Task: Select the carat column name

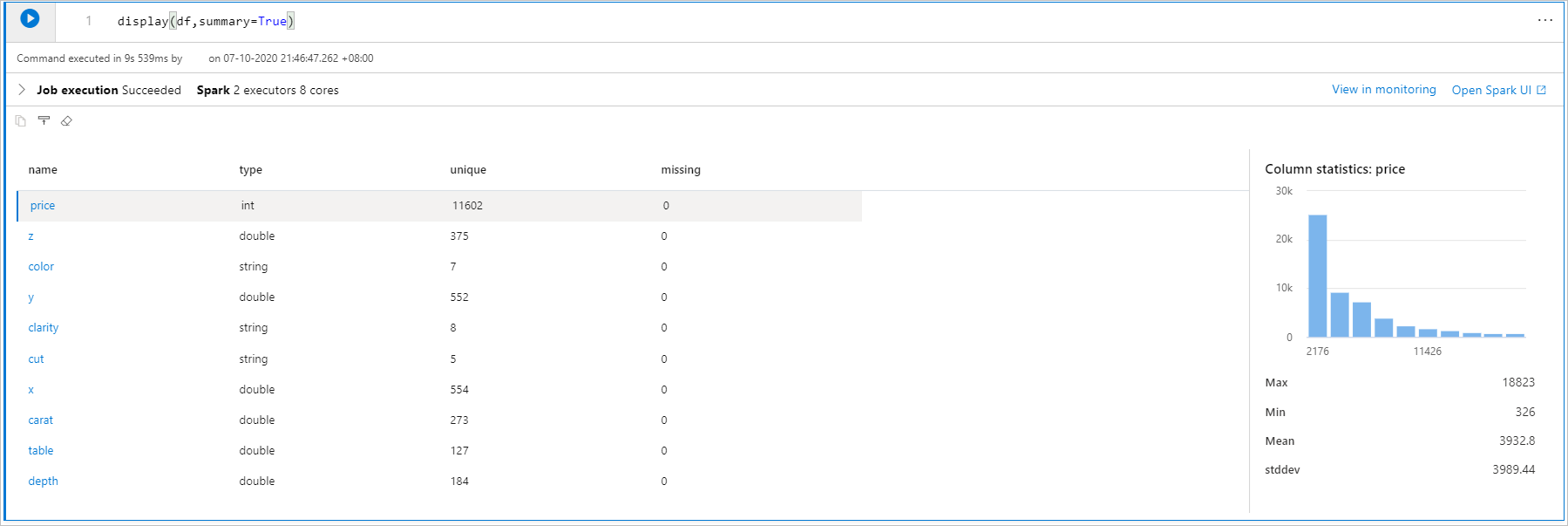Action: coord(40,420)
